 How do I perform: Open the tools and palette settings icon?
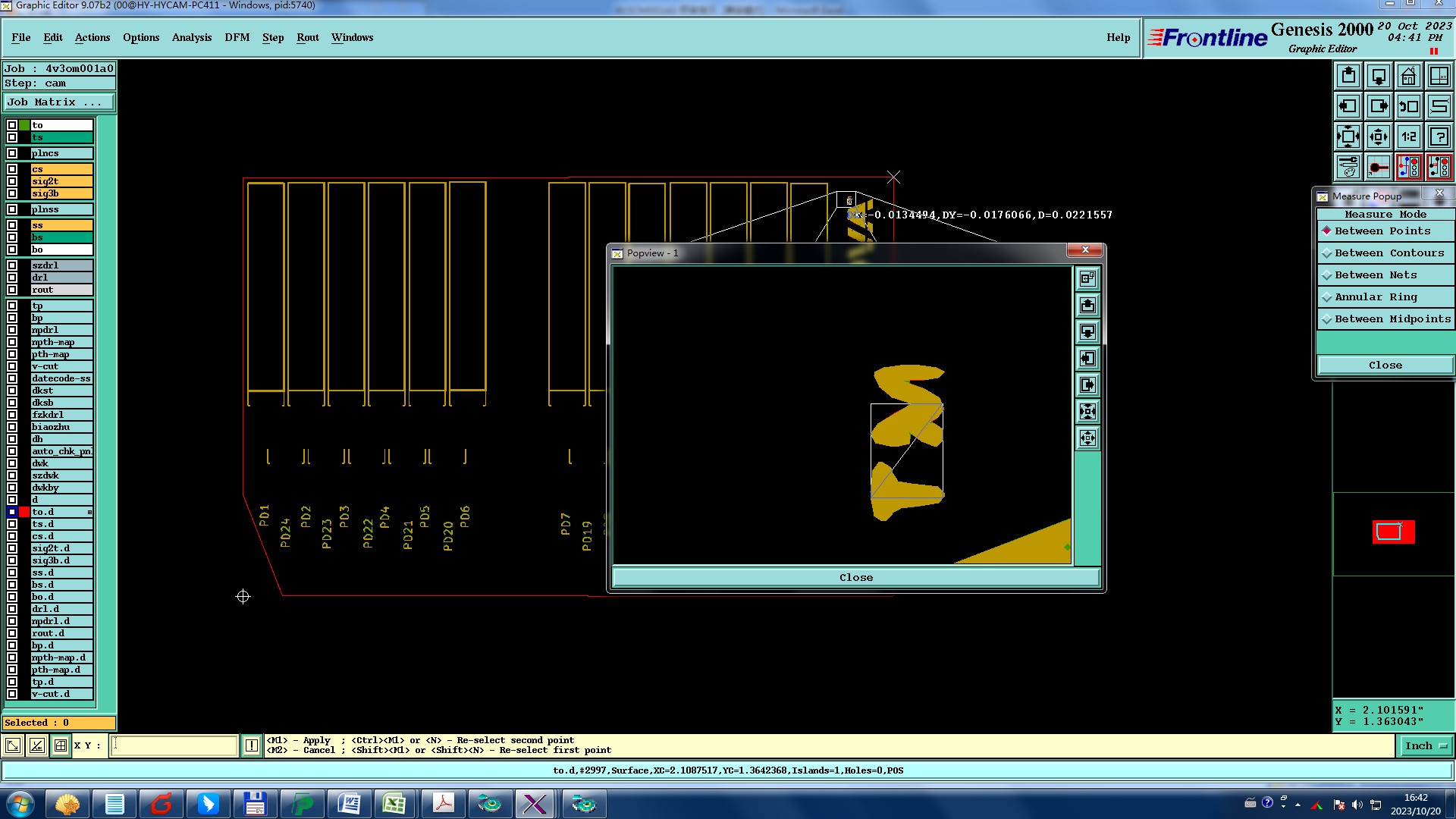pos(1348,167)
